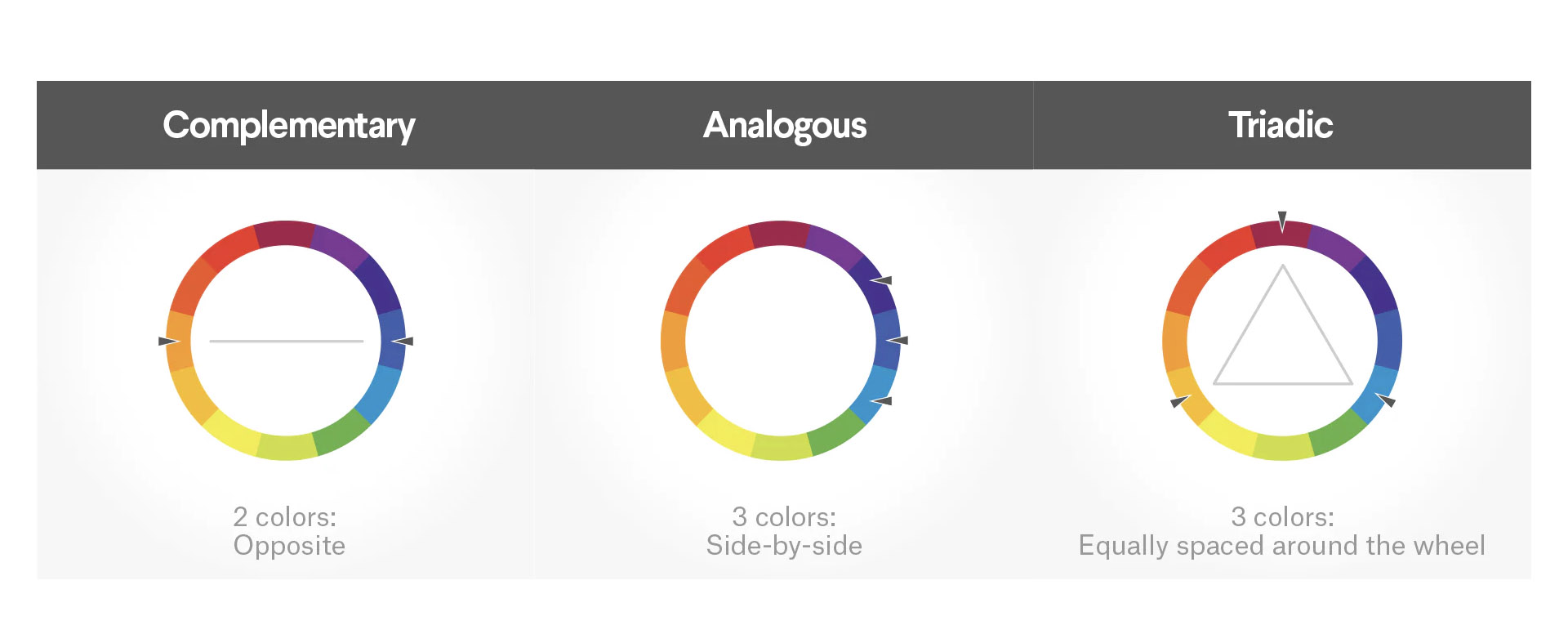The width and height of the screenshot is (1568, 643).
Task: Pick the green segment on Complementary wheel
Action: (343, 431)
